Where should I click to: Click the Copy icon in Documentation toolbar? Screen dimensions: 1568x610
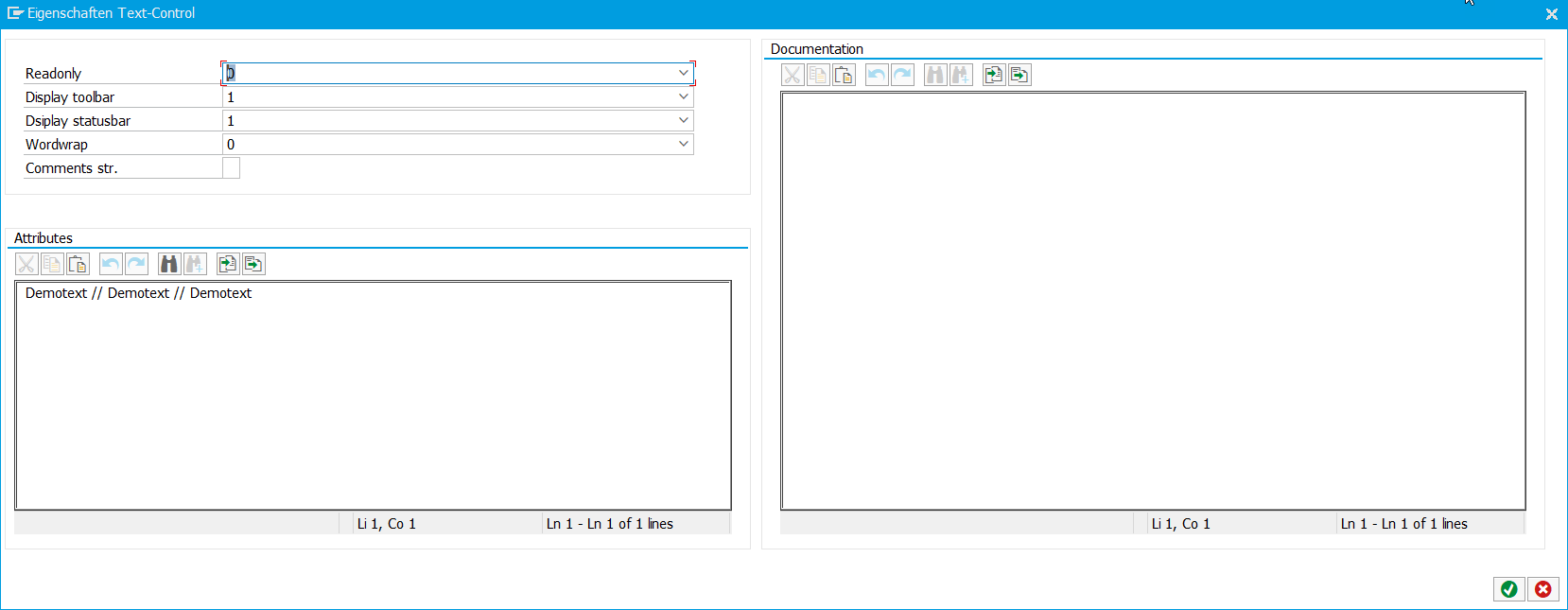coord(818,75)
